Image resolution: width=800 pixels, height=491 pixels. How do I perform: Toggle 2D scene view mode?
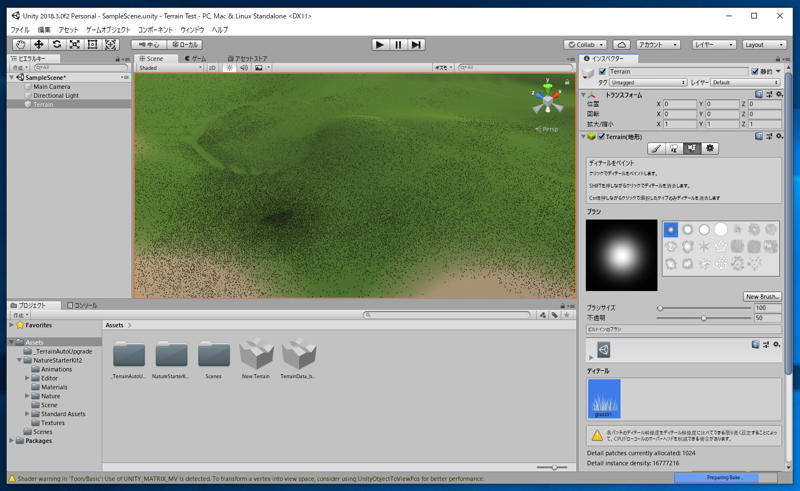[x=212, y=67]
